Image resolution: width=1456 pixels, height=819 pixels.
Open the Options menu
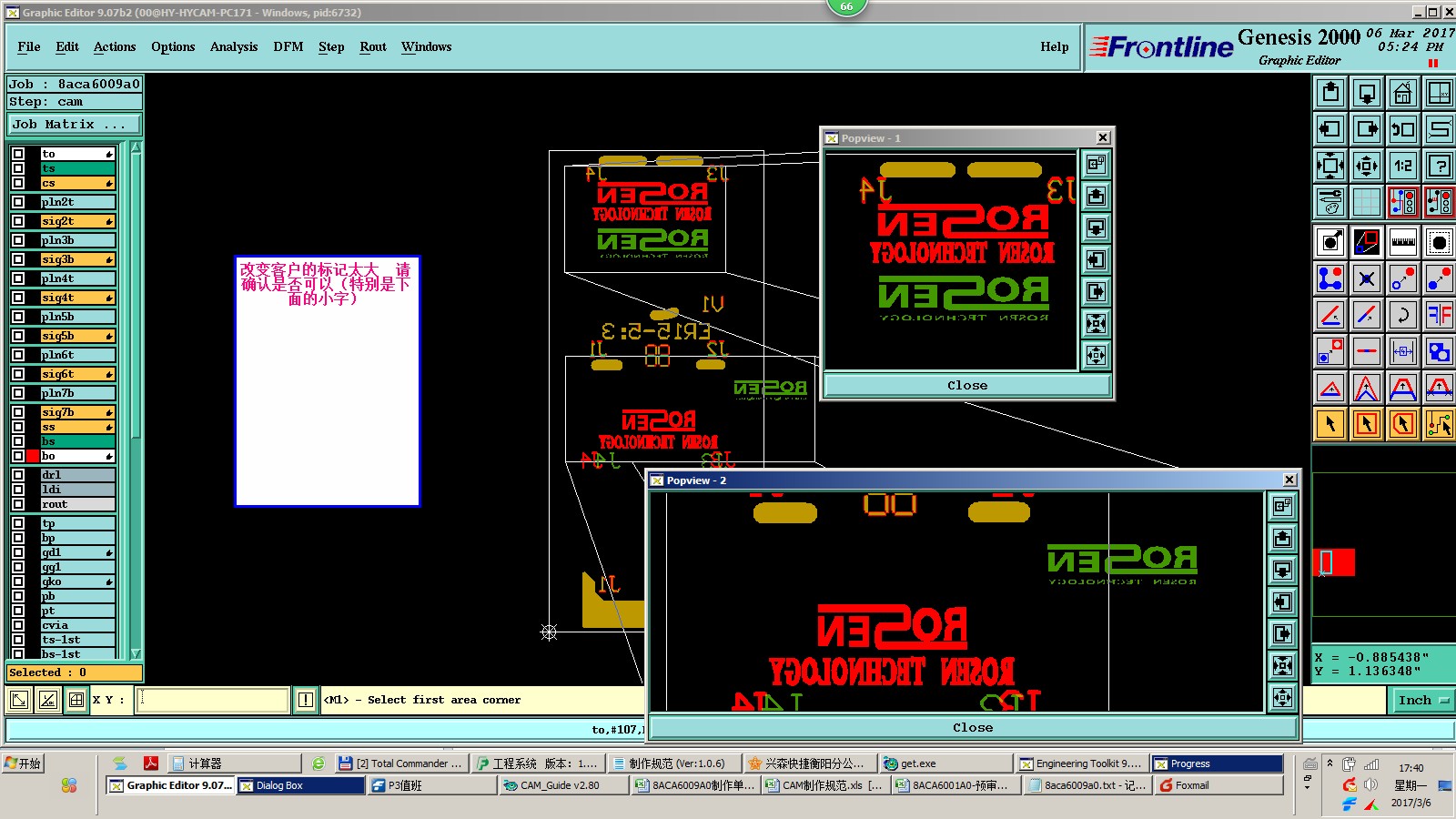(173, 46)
